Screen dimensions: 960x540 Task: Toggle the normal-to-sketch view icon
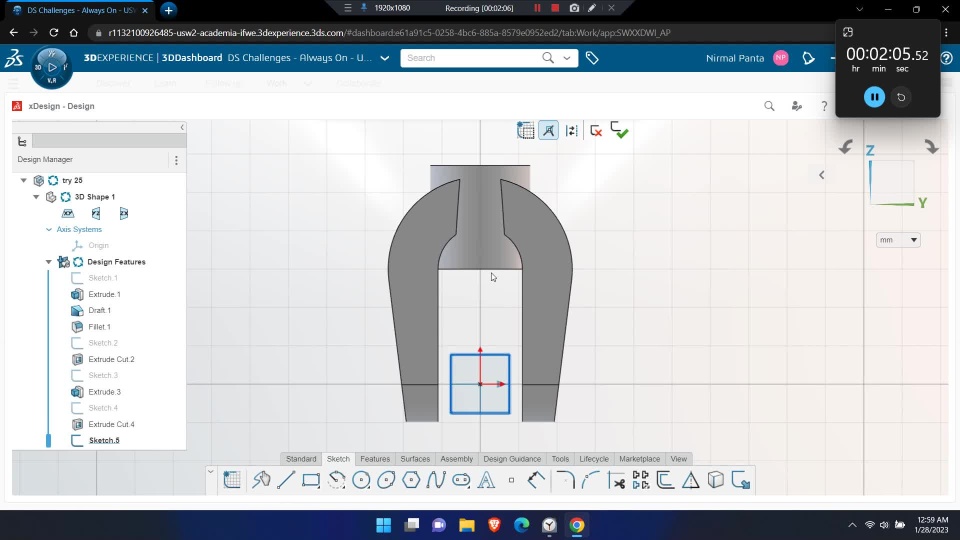click(549, 130)
